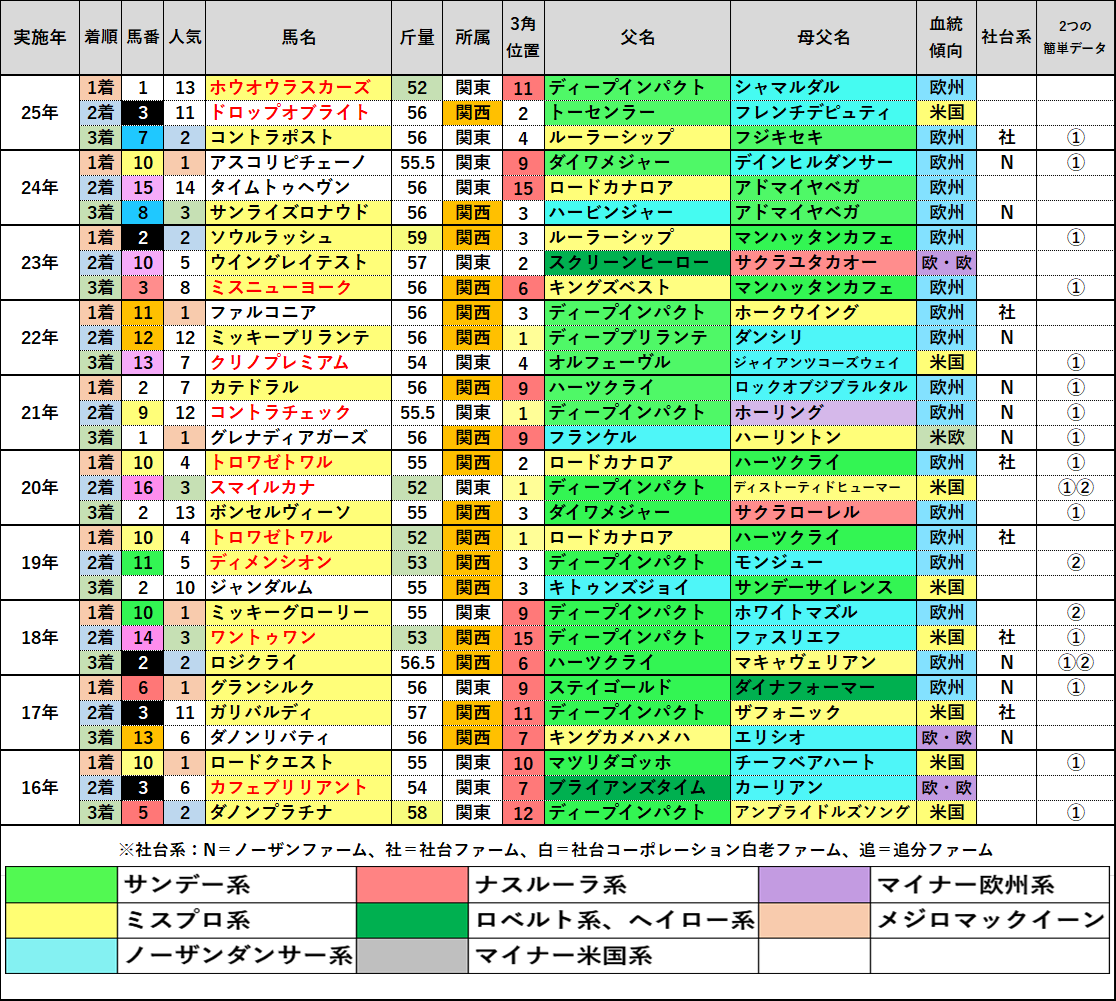
Task: Click the 馬名 column header
Action: click(x=298, y=38)
